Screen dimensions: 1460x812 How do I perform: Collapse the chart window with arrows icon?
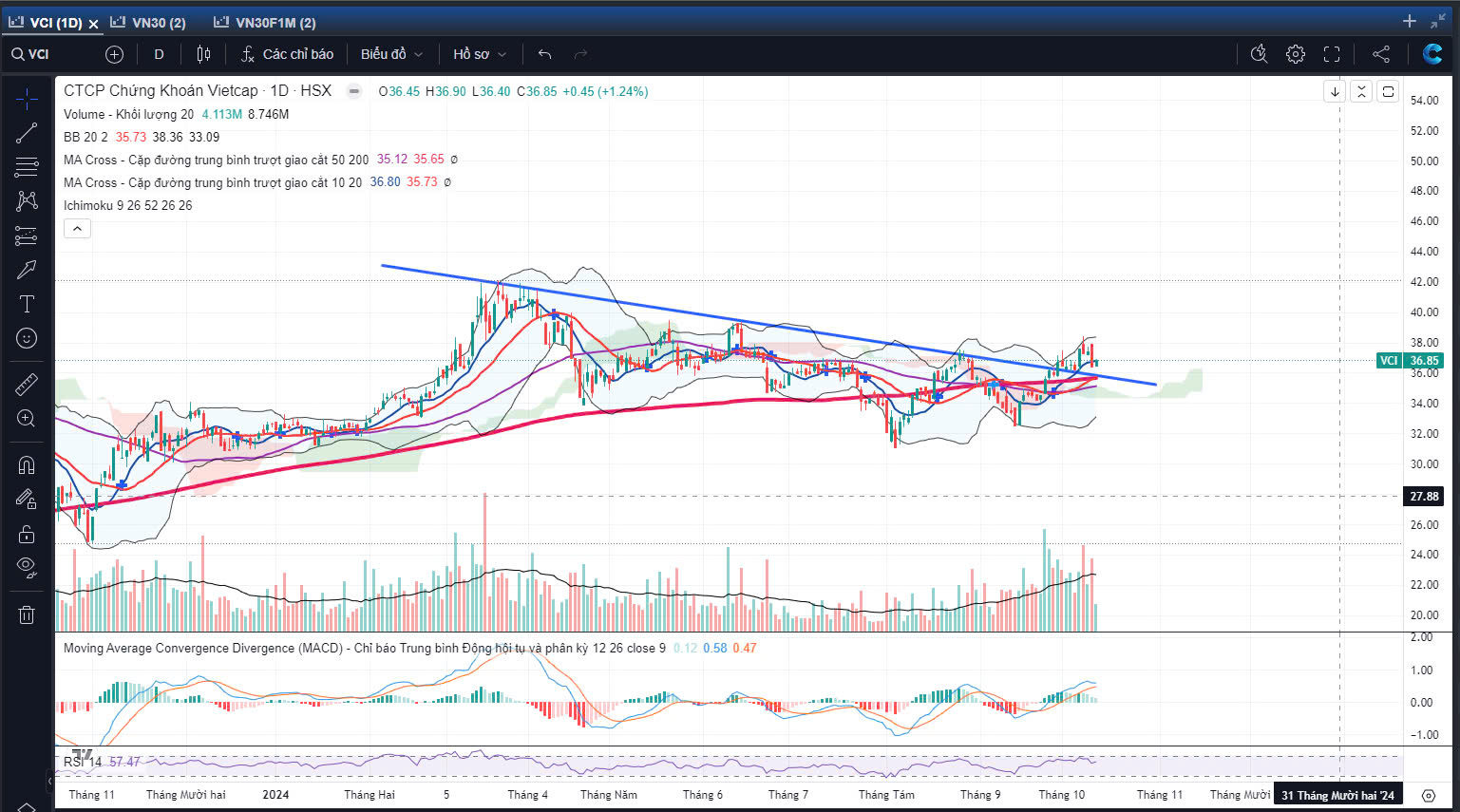click(1438, 21)
